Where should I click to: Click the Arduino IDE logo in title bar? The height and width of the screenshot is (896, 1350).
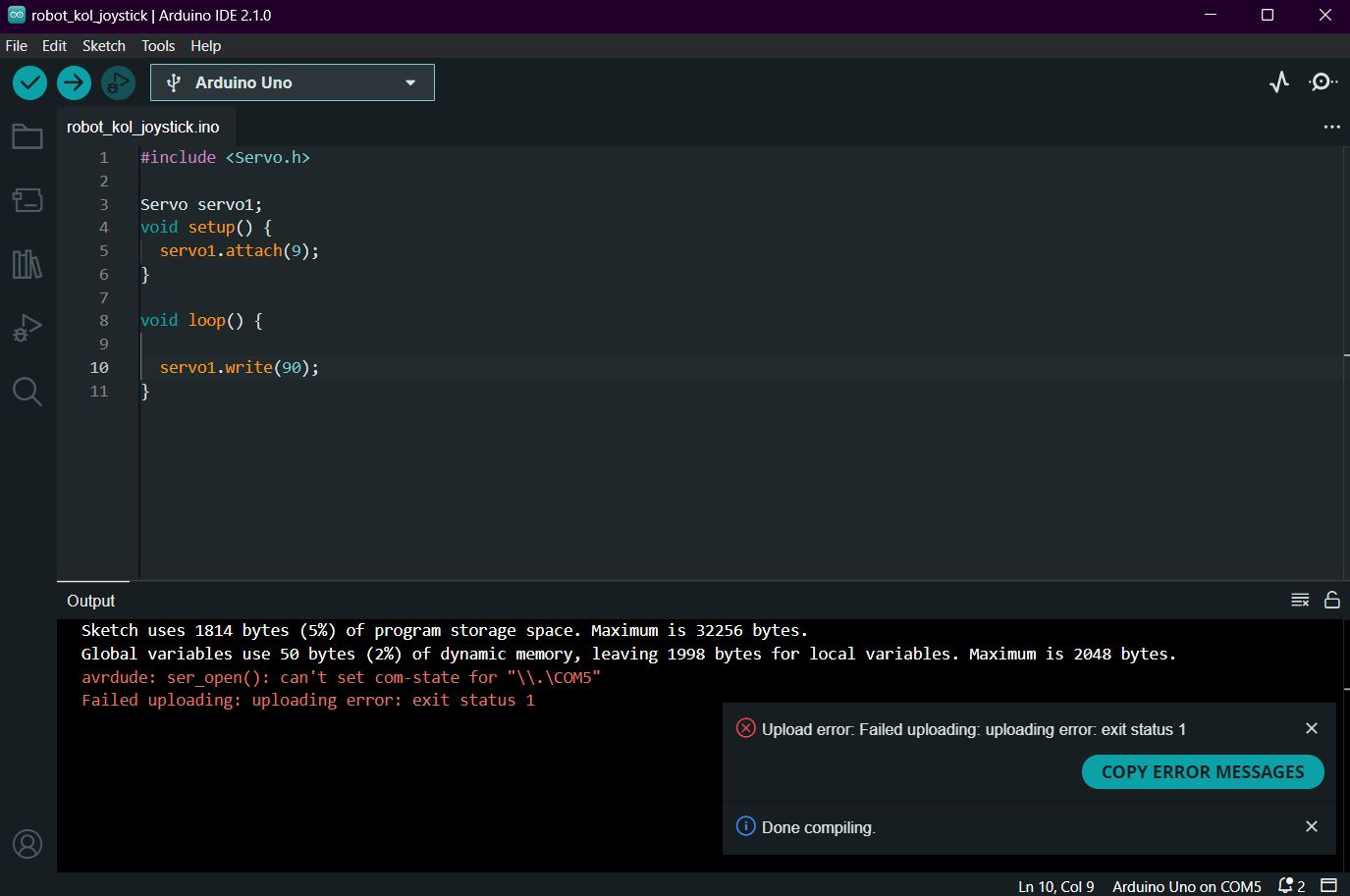click(17, 15)
